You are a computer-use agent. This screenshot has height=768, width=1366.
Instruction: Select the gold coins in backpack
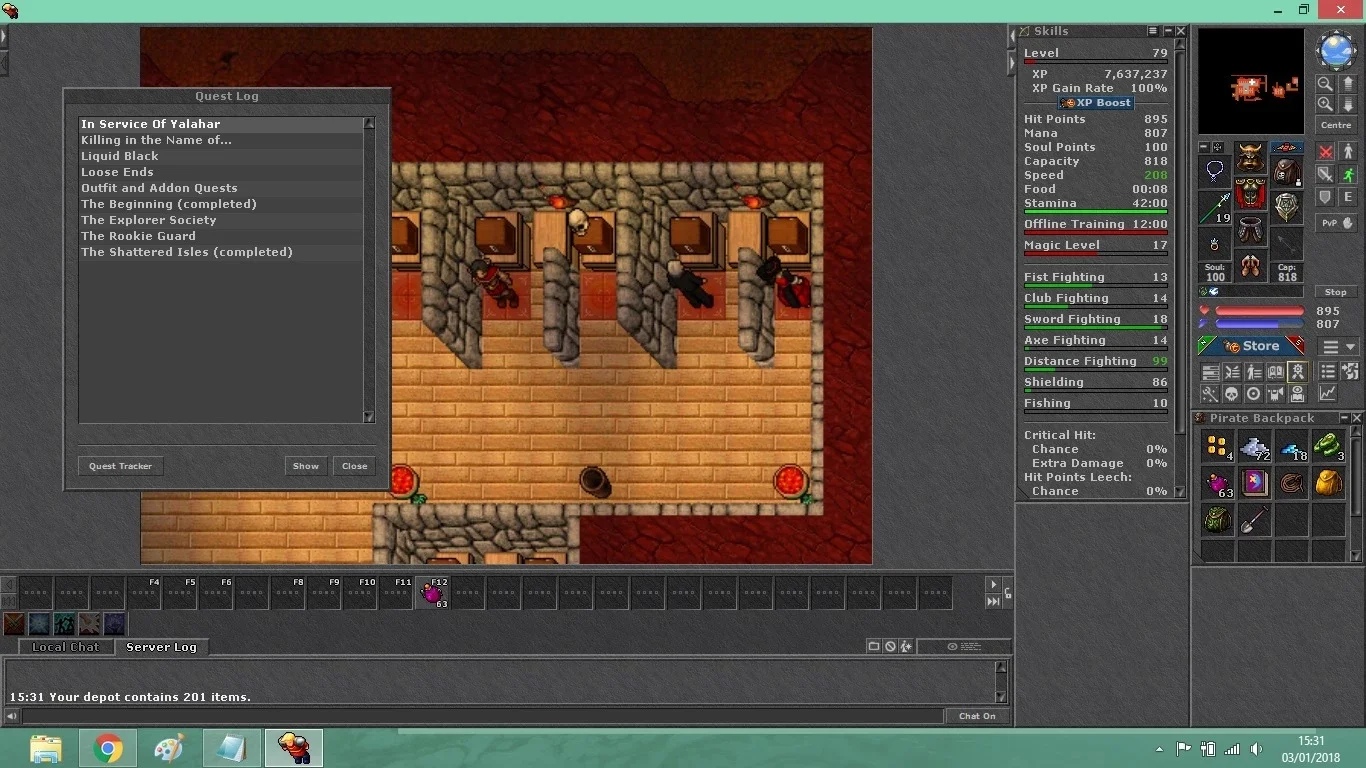1217,446
